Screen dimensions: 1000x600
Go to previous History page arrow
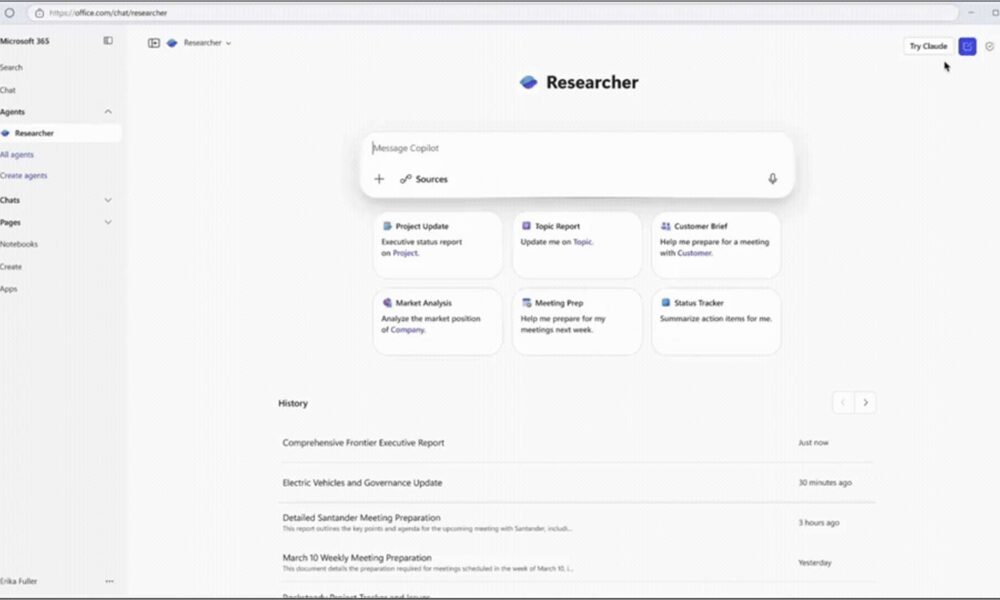click(x=843, y=402)
